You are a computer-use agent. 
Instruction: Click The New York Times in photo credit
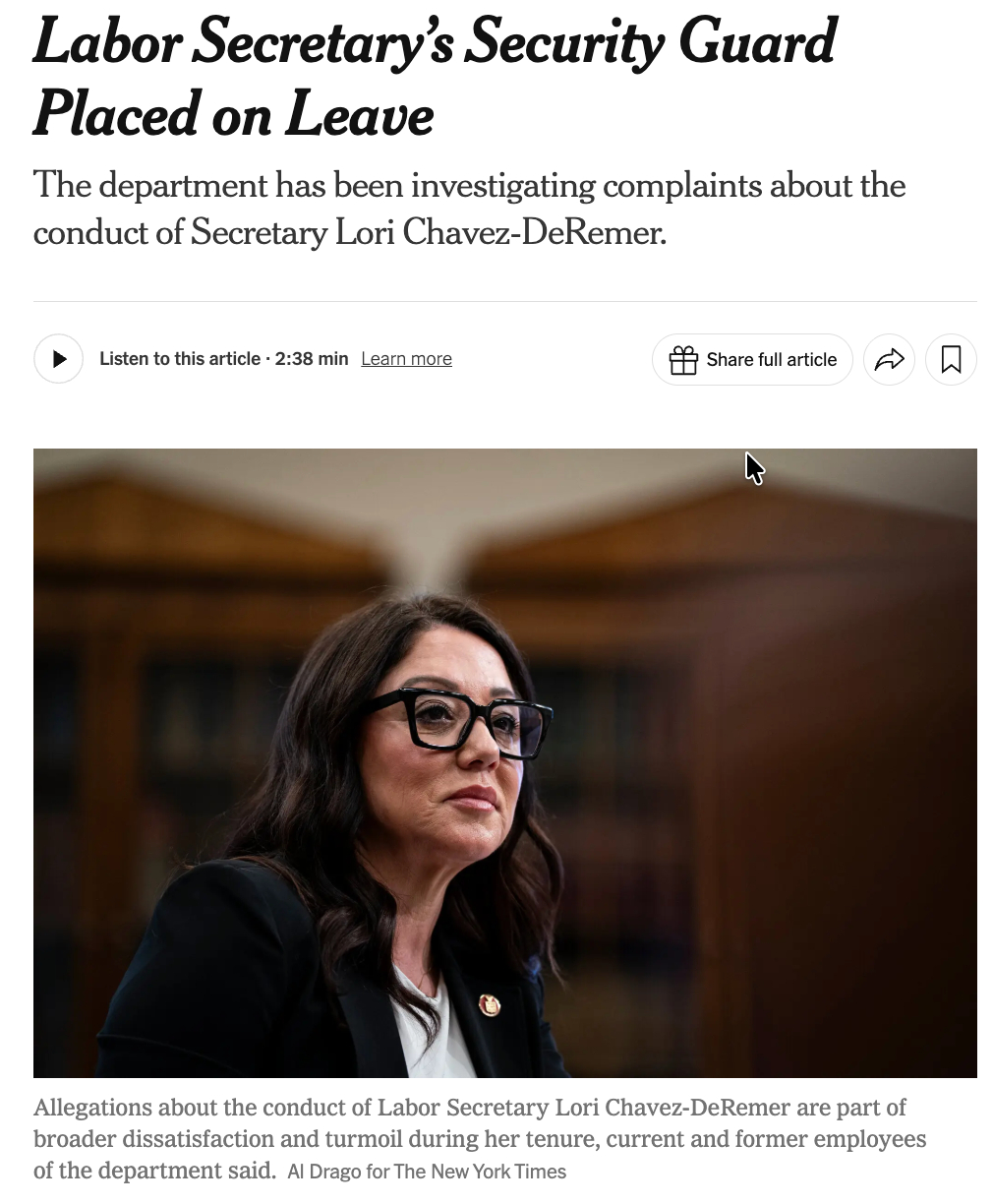click(480, 1172)
